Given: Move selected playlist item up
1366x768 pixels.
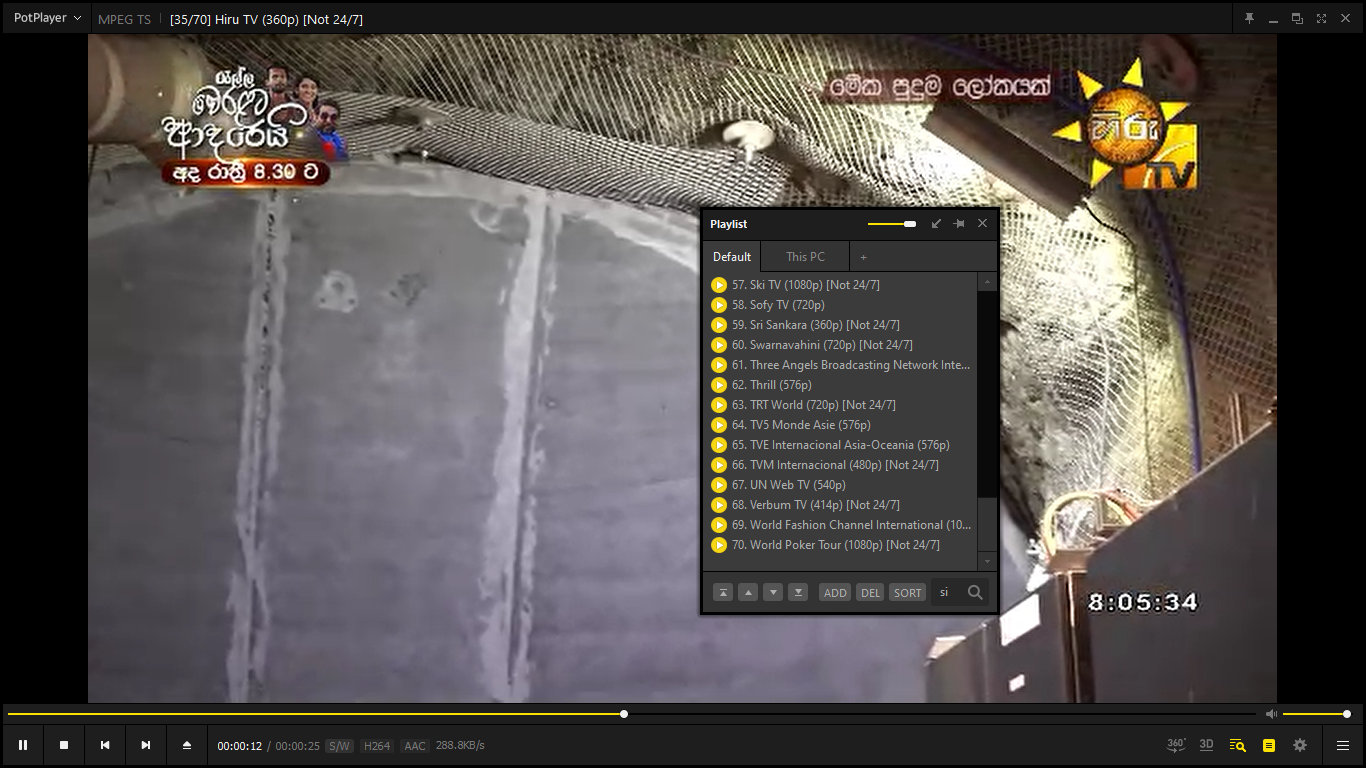Looking at the screenshot, I should click(x=748, y=592).
